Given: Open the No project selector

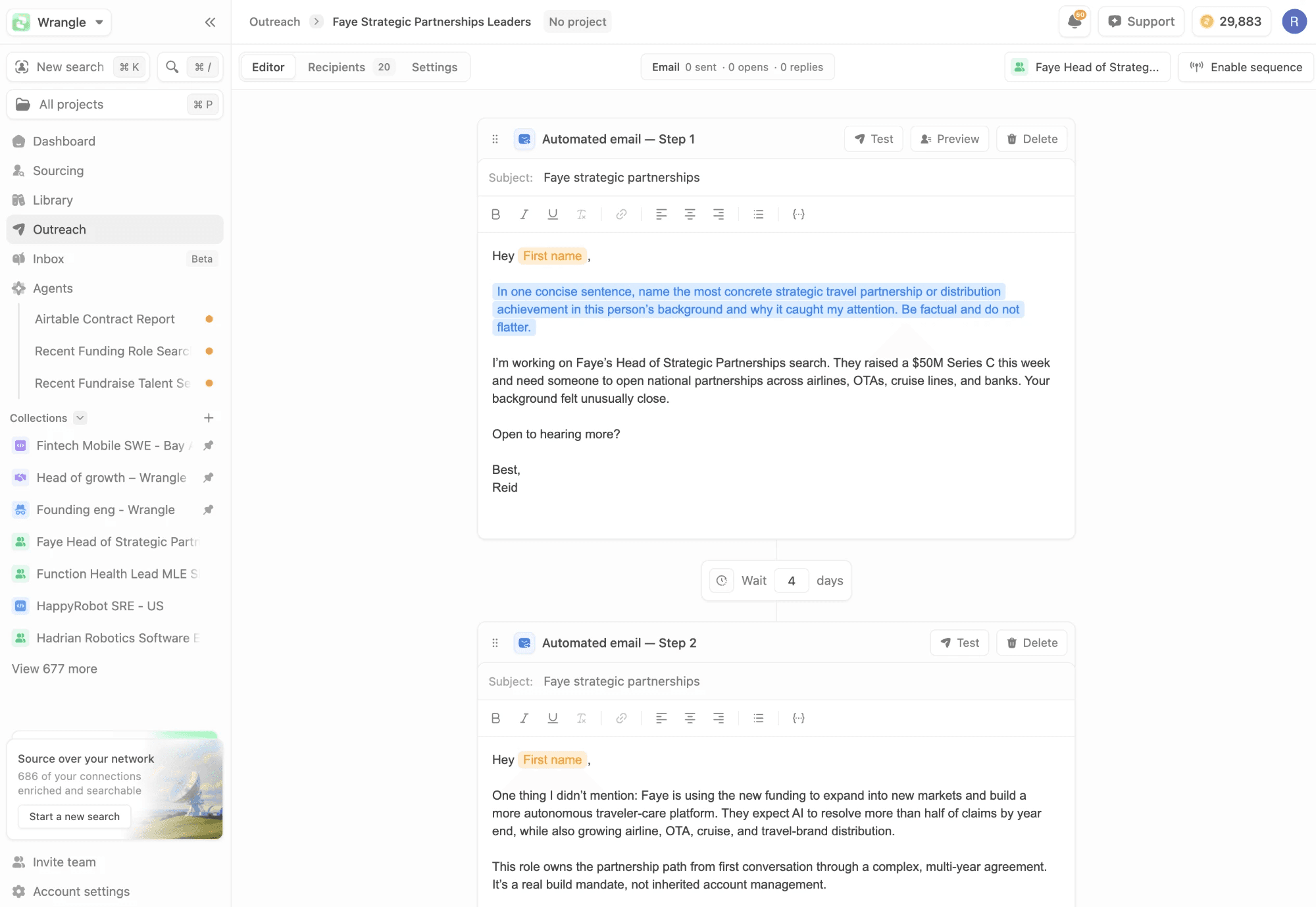Looking at the screenshot, I should (x=577, y=22).
